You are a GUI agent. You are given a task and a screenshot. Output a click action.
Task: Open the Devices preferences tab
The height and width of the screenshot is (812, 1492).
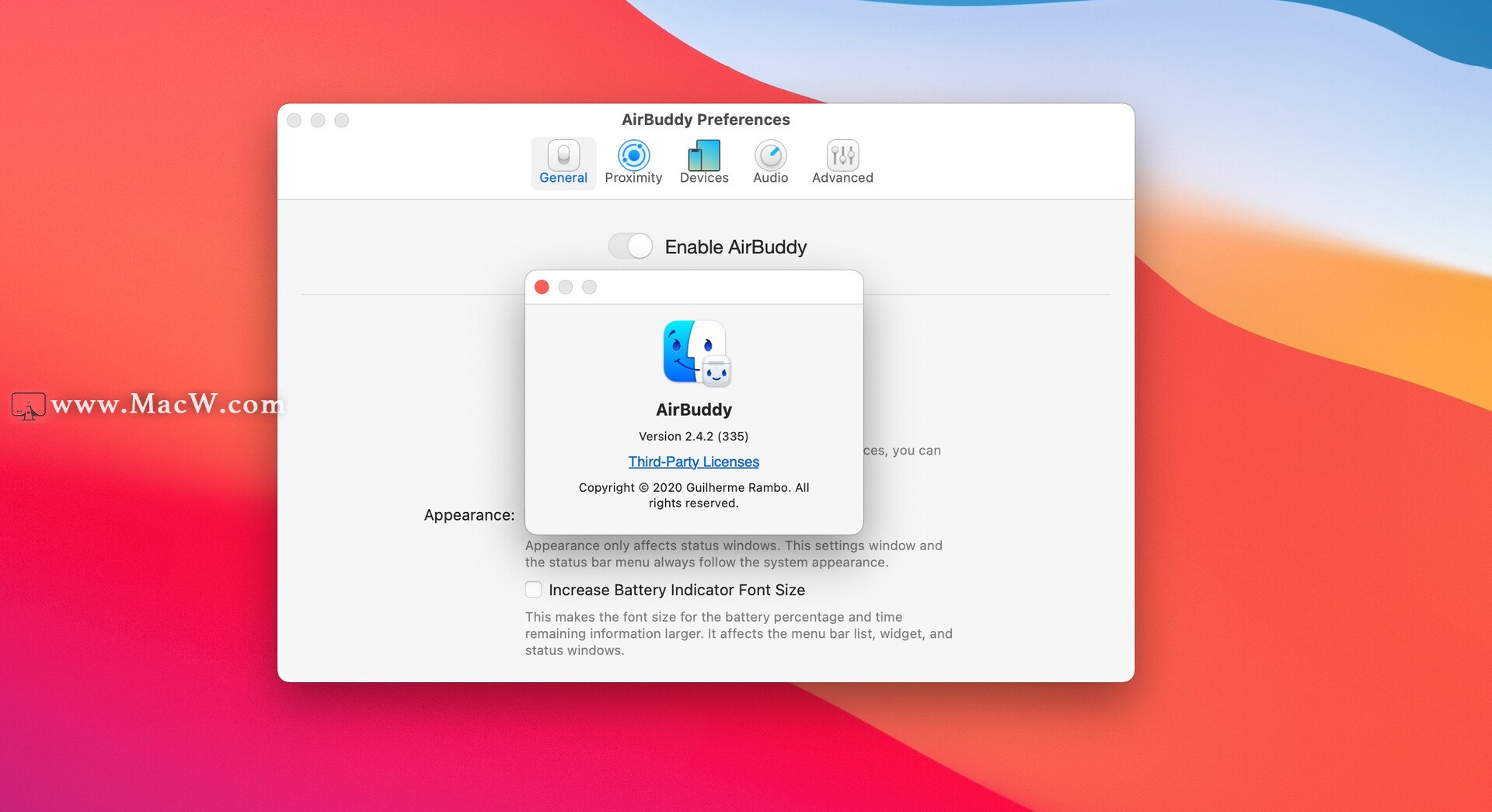[704, 163]
